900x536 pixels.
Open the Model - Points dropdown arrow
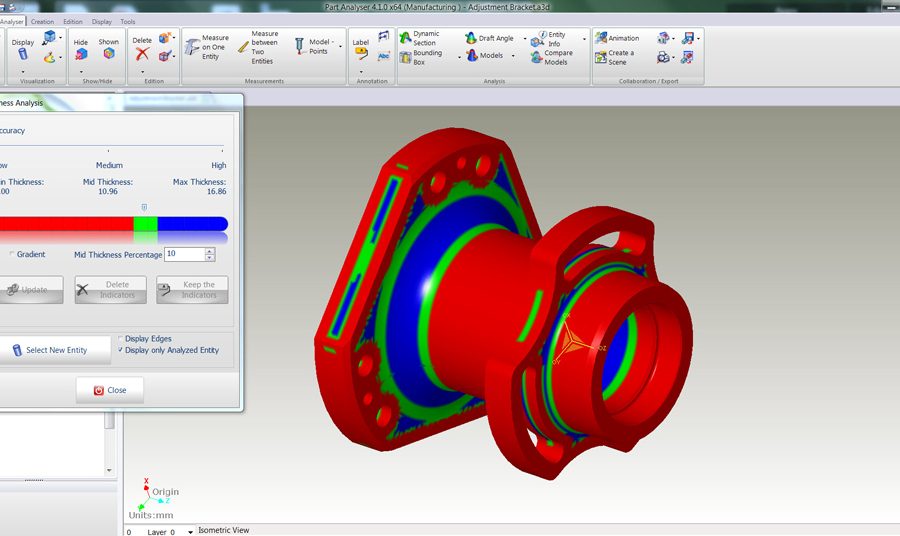click(x=340, y=46)
